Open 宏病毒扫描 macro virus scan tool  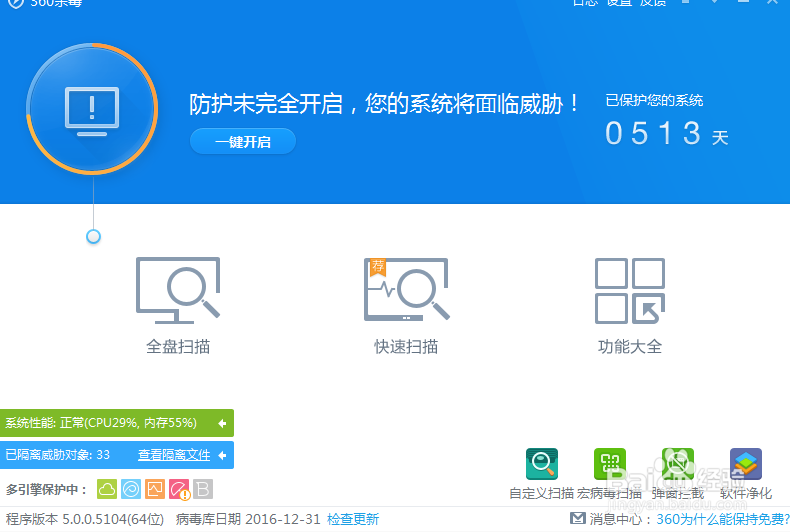pos(610,474)
